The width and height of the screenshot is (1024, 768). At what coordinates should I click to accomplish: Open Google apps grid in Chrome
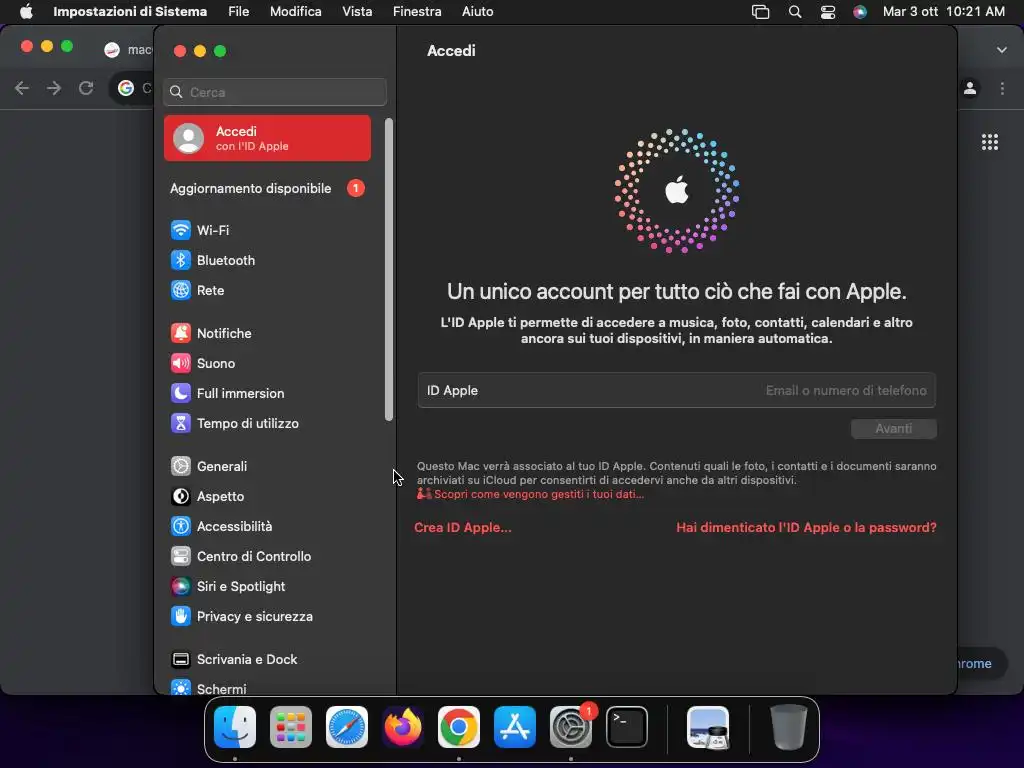pyautogui.click(x=990, y=142)
